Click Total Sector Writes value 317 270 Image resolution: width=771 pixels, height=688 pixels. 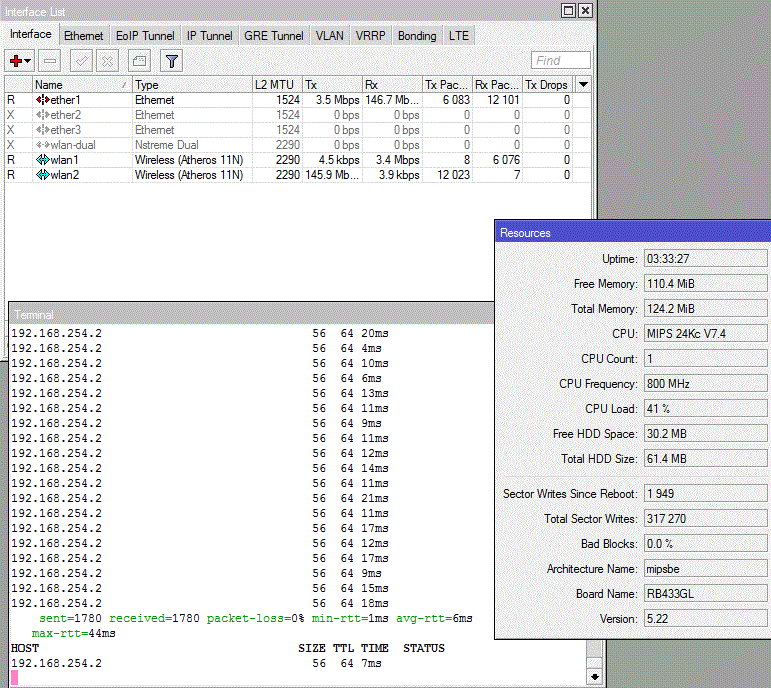[705, 519]
